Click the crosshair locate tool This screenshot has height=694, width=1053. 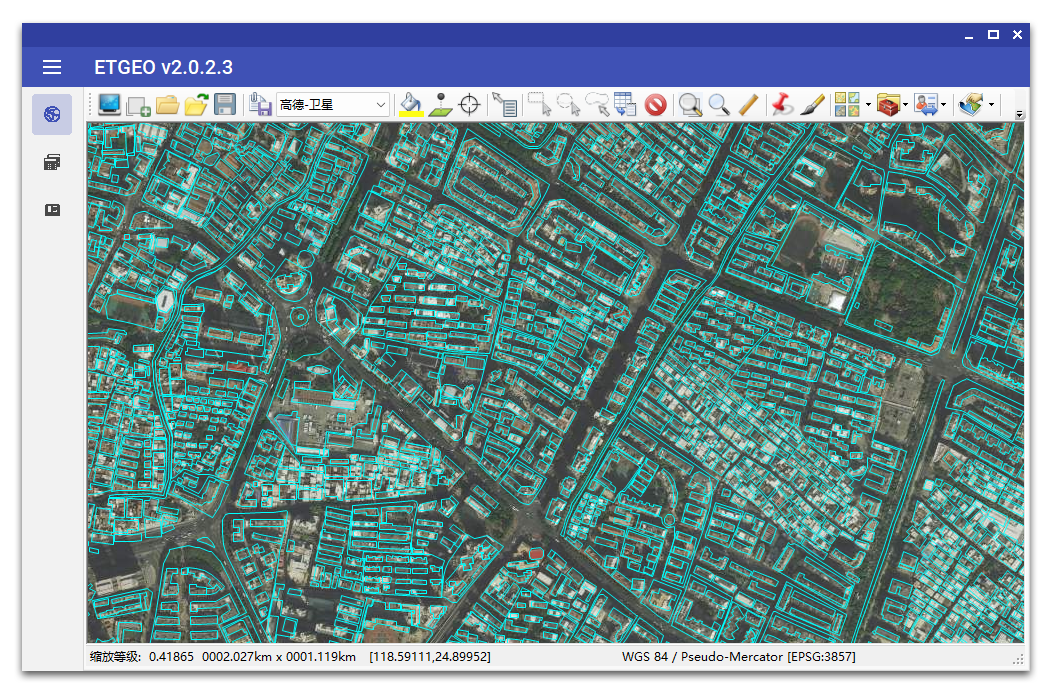tap(469, 104)
